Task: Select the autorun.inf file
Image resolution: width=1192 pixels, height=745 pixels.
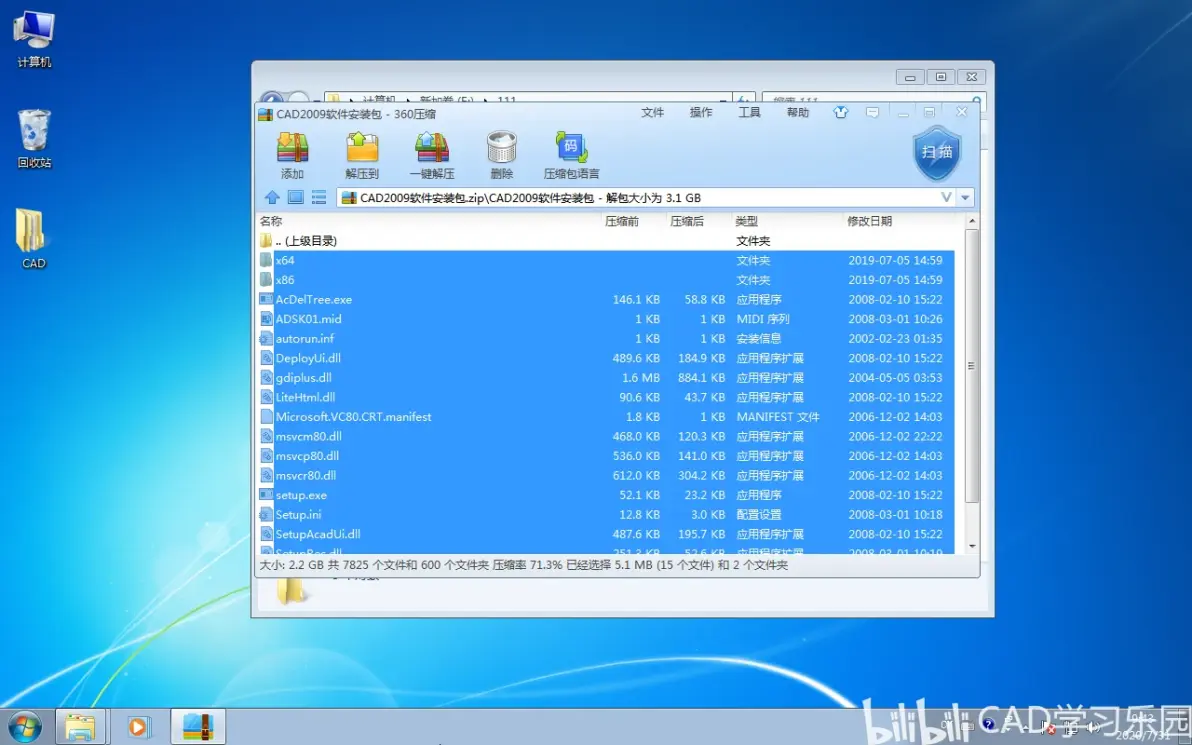Action: [606, 338]
